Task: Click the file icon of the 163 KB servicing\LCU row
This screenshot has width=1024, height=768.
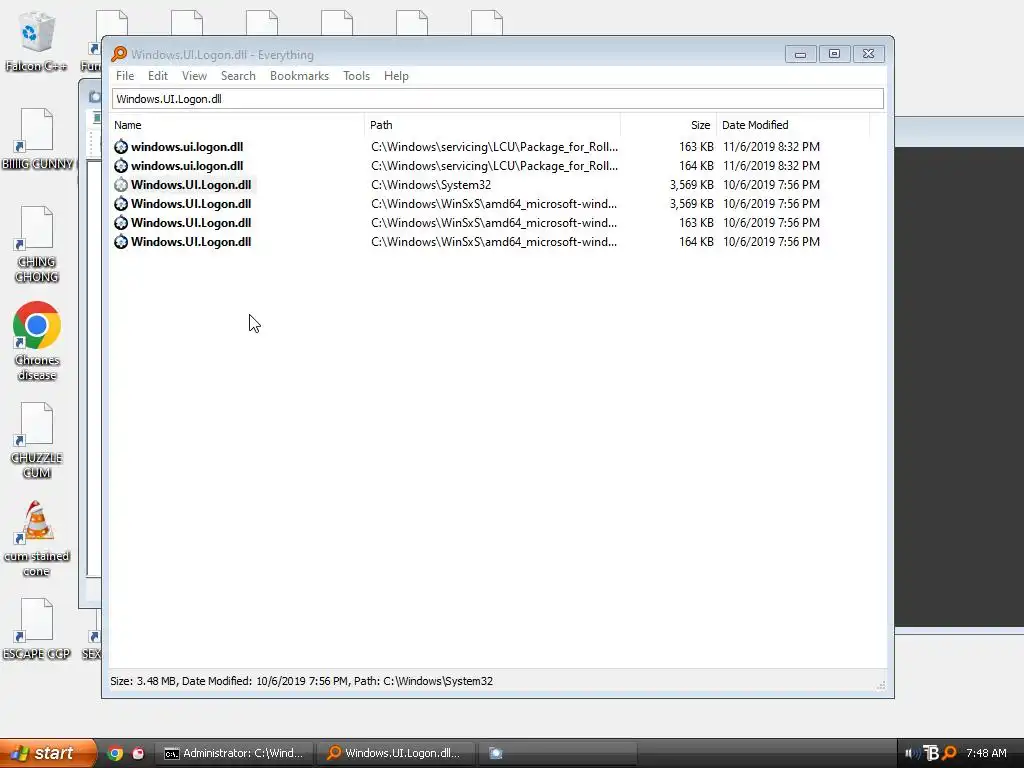Action: [121, 147]
